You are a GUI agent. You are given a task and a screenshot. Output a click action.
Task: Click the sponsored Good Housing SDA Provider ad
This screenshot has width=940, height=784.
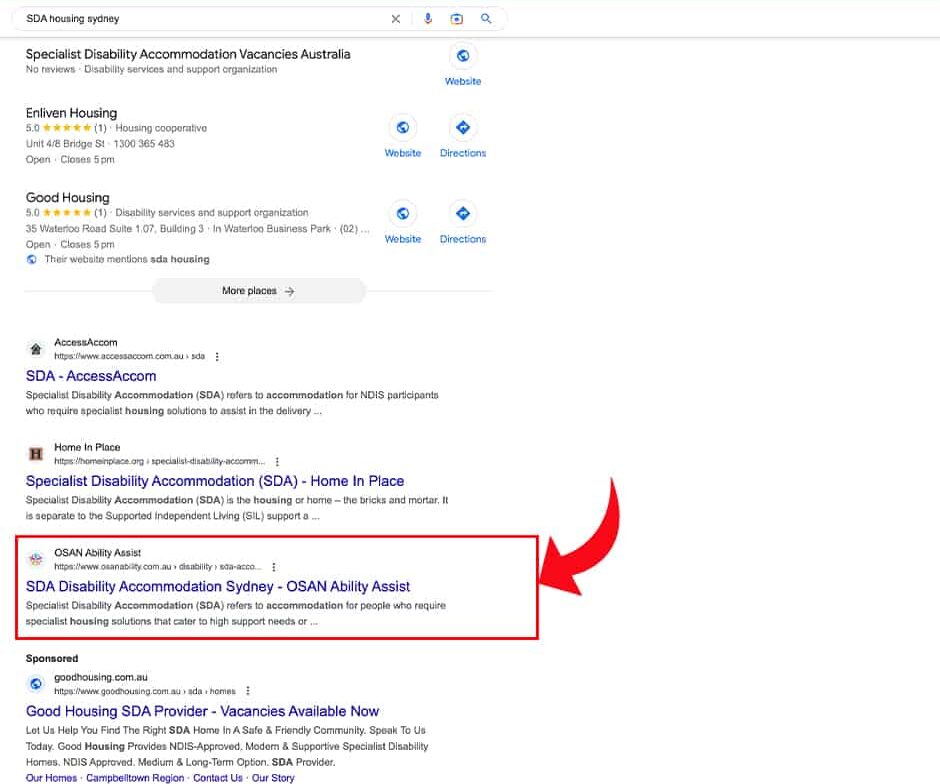(202, 711)
